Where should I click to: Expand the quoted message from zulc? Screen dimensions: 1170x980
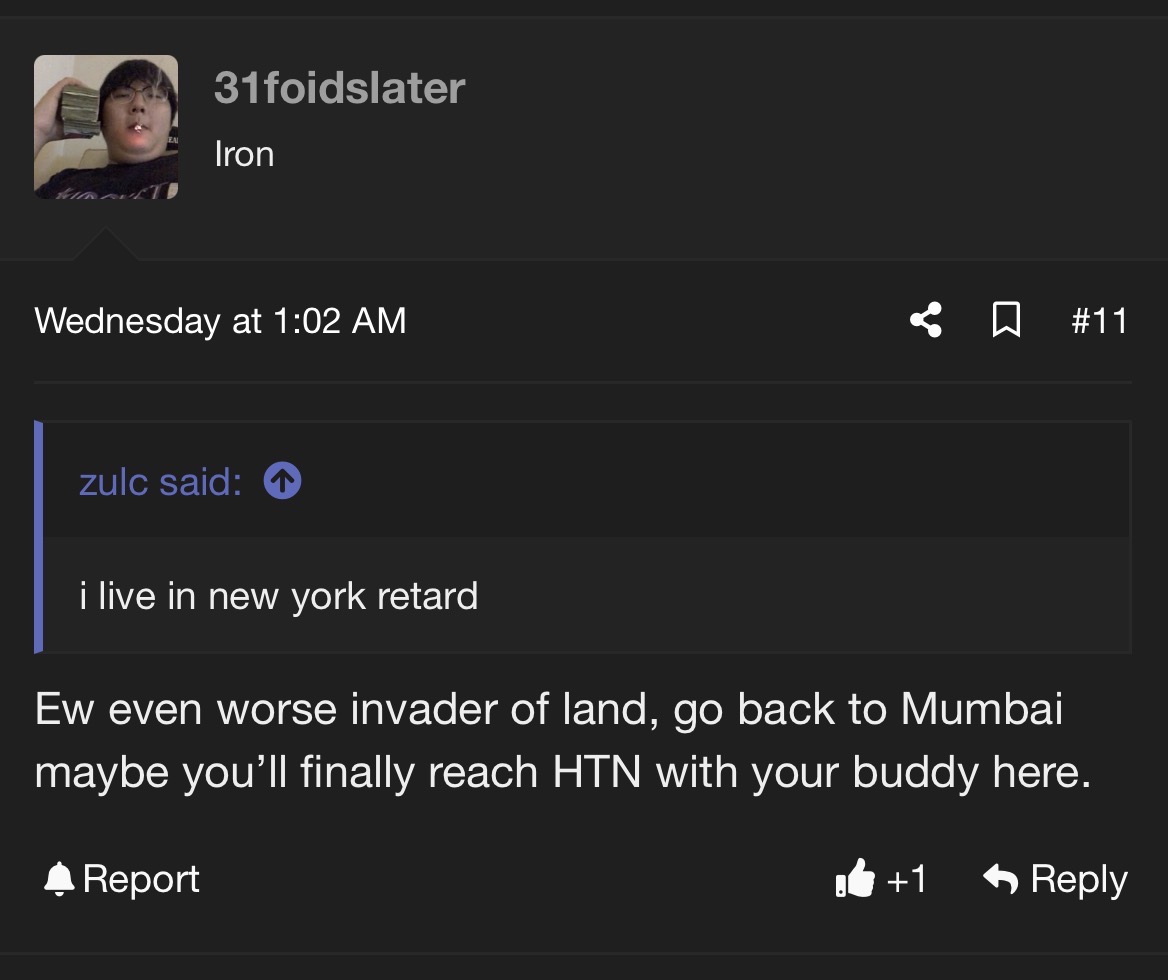[x=278, y=596]
